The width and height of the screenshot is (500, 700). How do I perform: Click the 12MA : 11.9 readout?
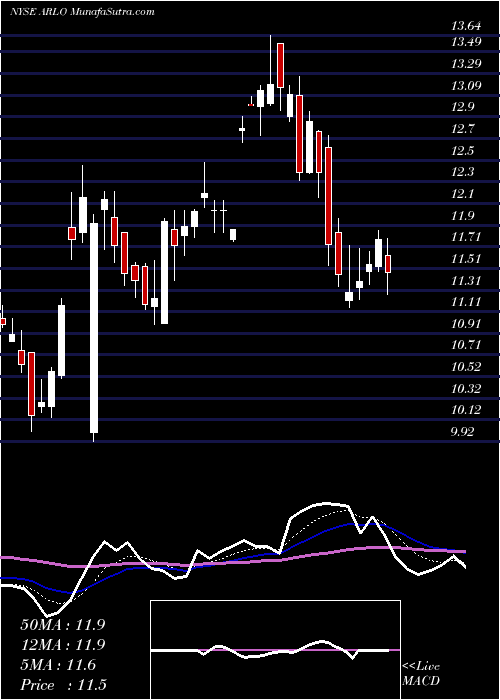click(62, 645)
